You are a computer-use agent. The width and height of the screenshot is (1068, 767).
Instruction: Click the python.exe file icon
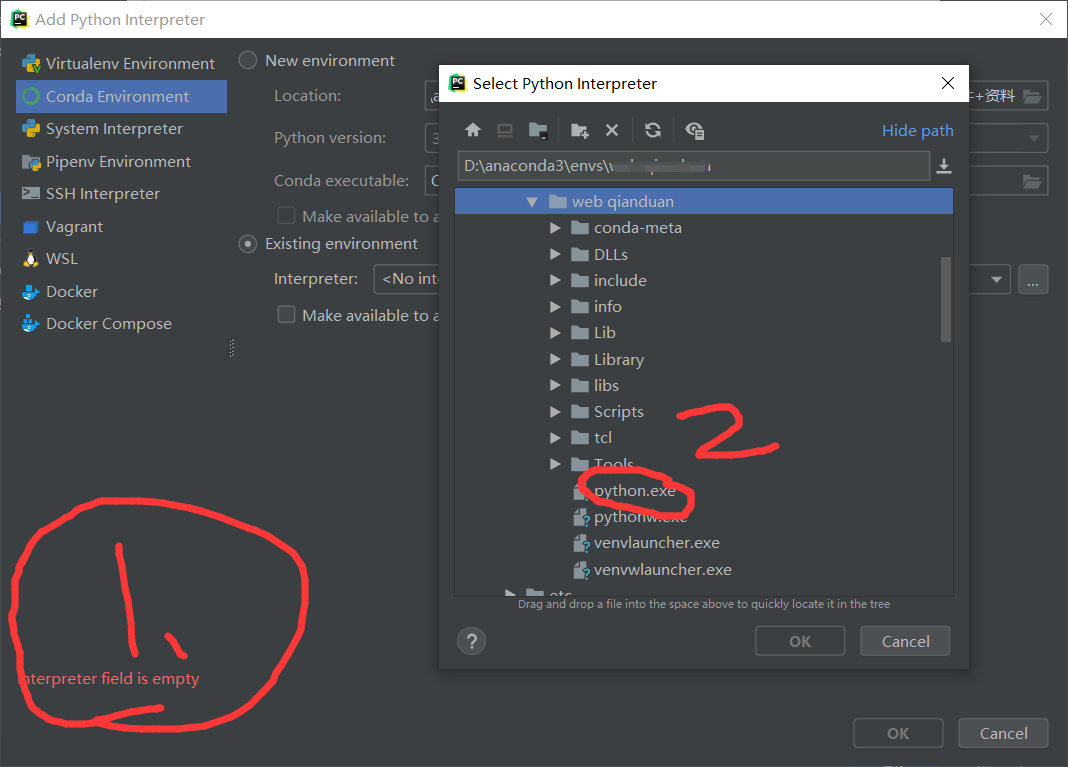(581, 491)
